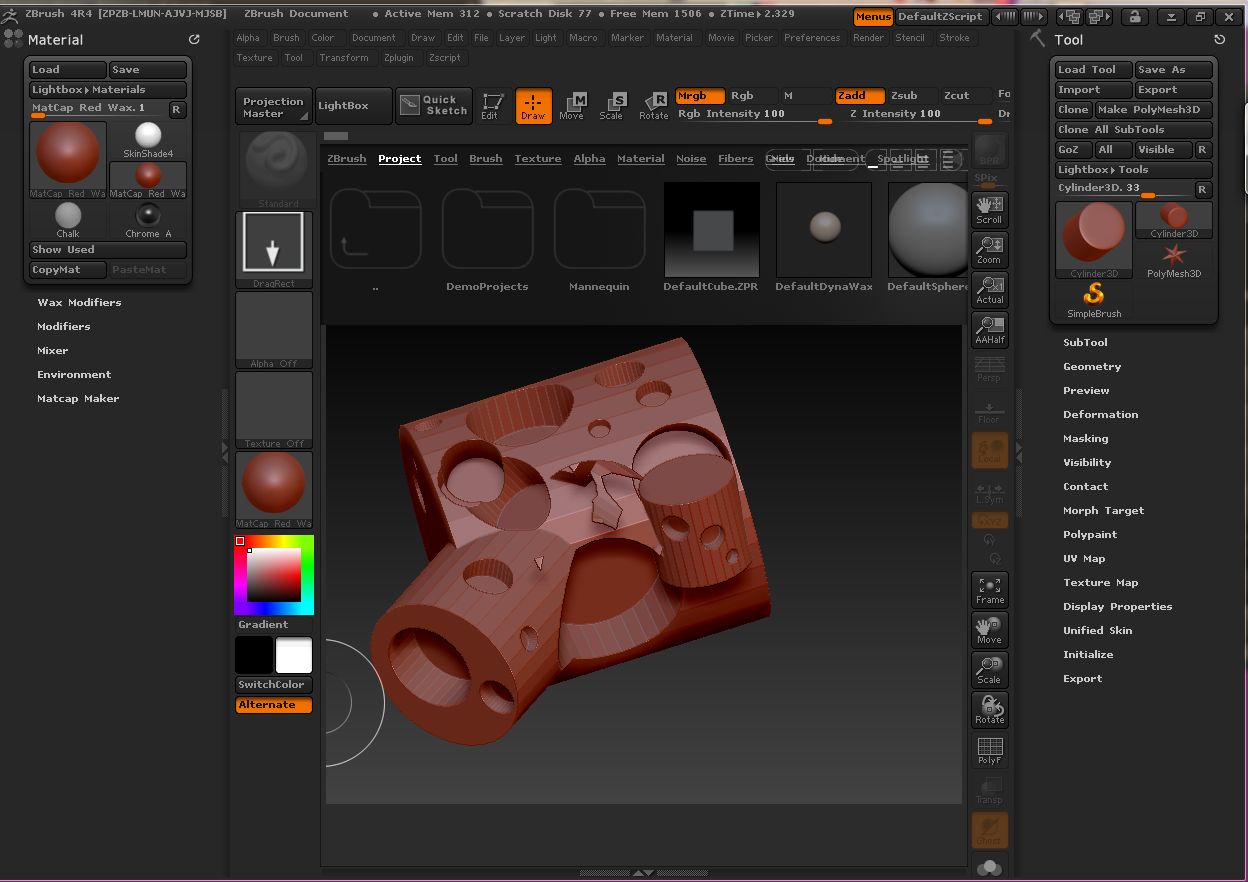Select the PolyMesh3D star tool
This screenshot has height=882, width=1248.
point(1174,260)
